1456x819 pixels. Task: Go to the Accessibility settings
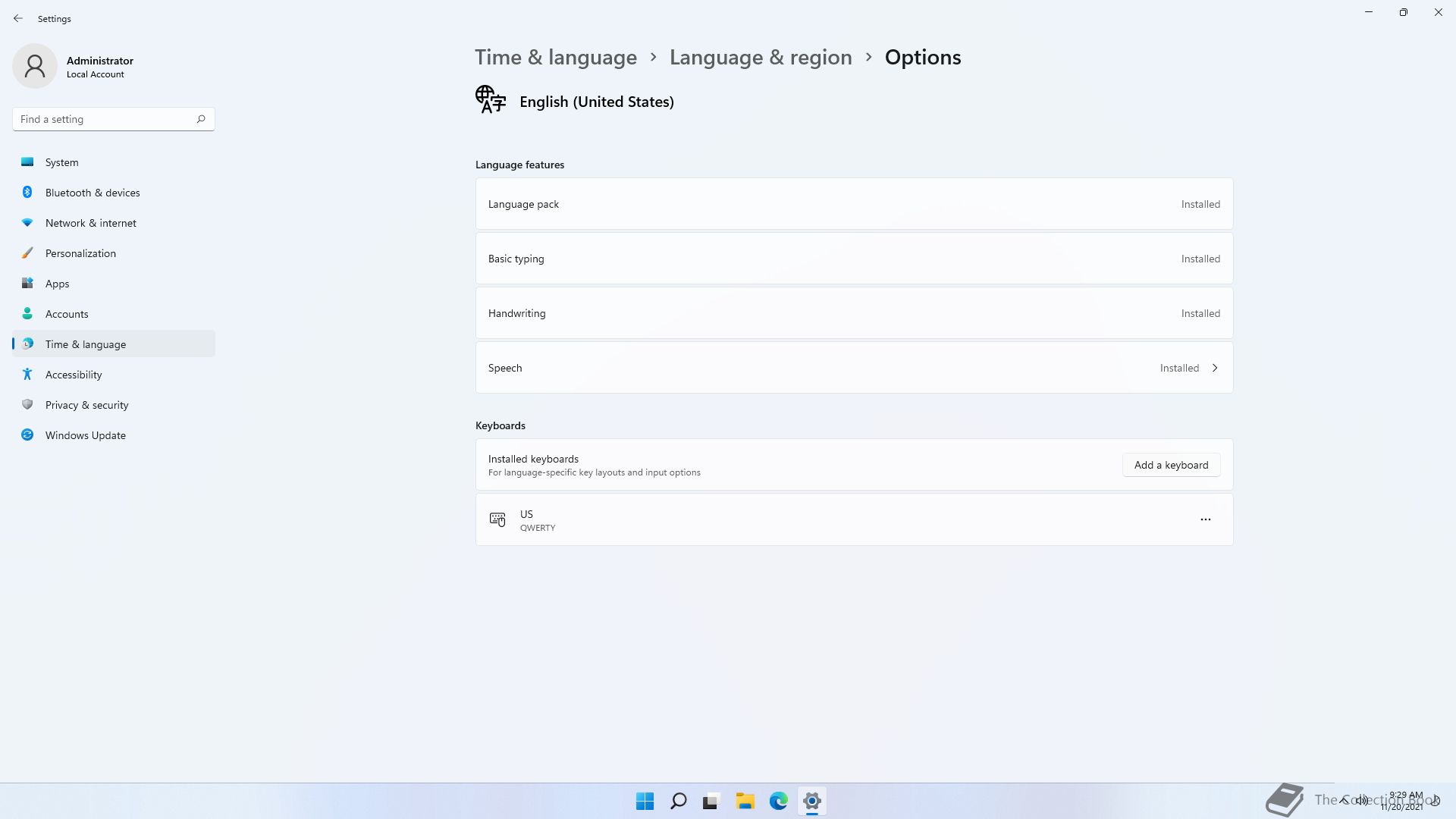[74, 375]
